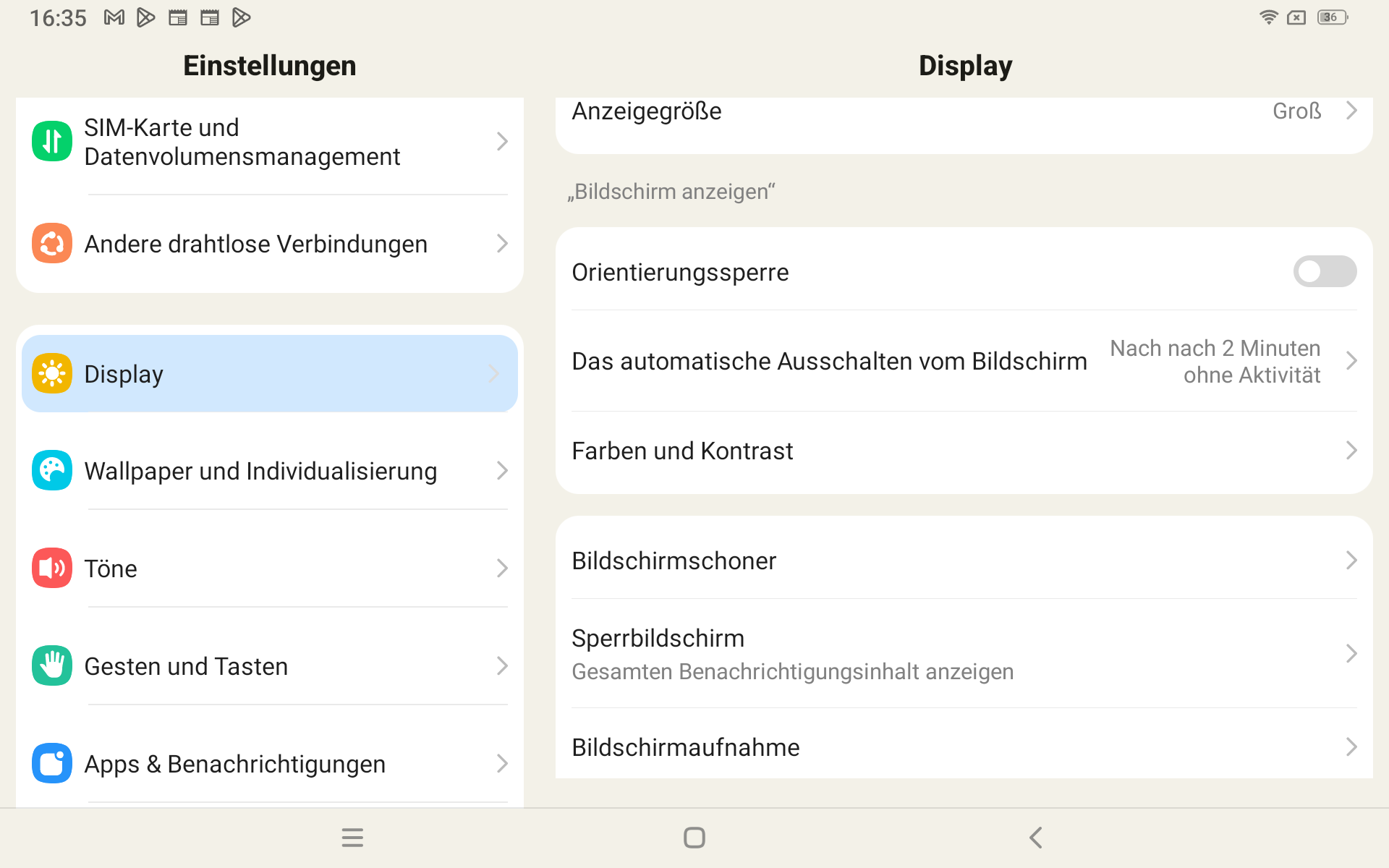Open Wallpaper und Individualisierung menu entry
Screen dimensions: 1389x868
(x=260, y=471)
